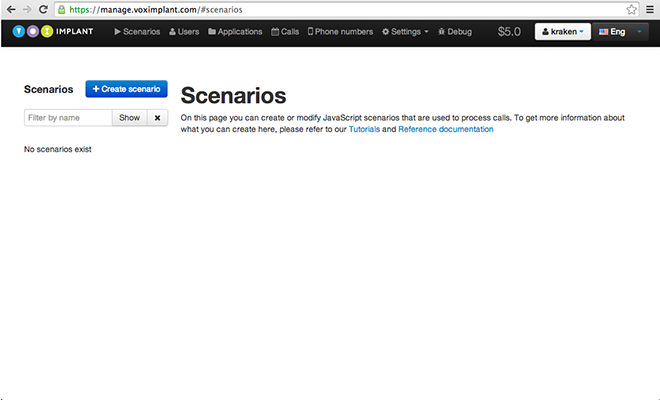
Task: Go to Applications section
Action: click(235, 32)
